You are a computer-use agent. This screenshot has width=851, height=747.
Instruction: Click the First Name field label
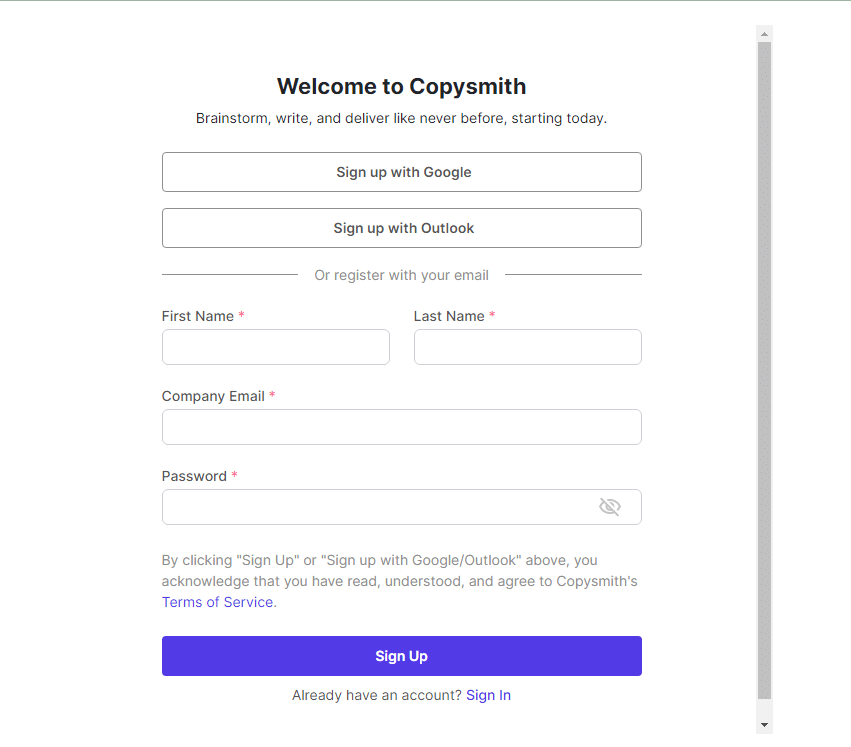[198, 316]
